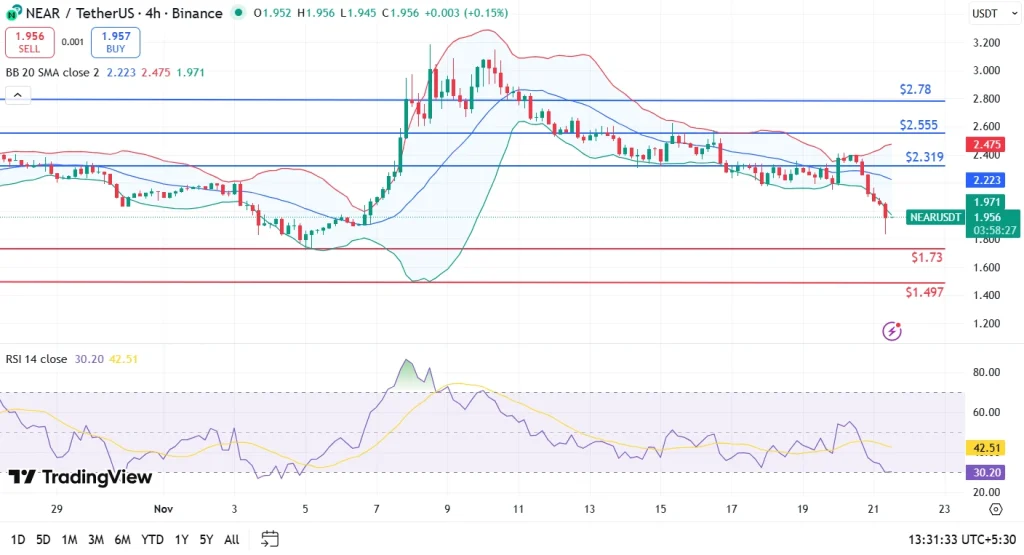Viewport: 1024px width, 555px height.
Task: Select the 1D time range
Action: pyautogui.click(x=17, y=539)
